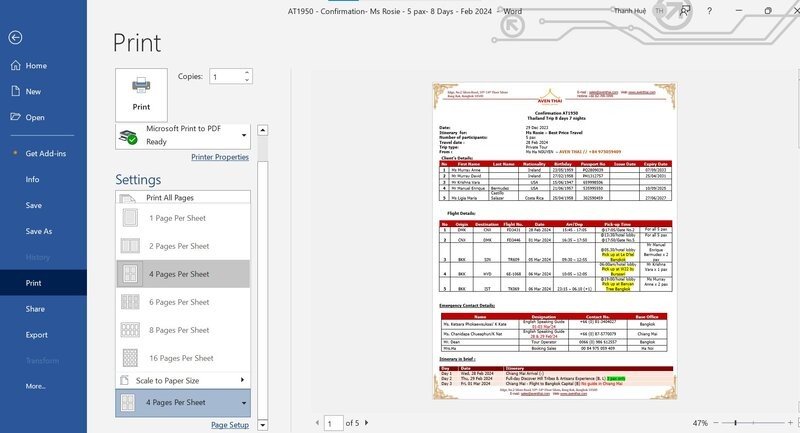Choose 2 Pages Per Sheet layout
The image size is (800, 433).
pos(180,246)
